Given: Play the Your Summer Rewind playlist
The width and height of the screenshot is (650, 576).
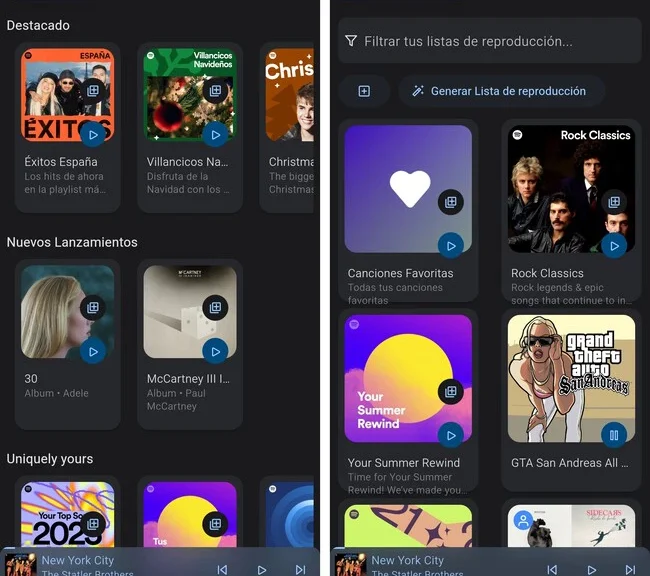Looking at the screenshot, I should click(451, 435).
